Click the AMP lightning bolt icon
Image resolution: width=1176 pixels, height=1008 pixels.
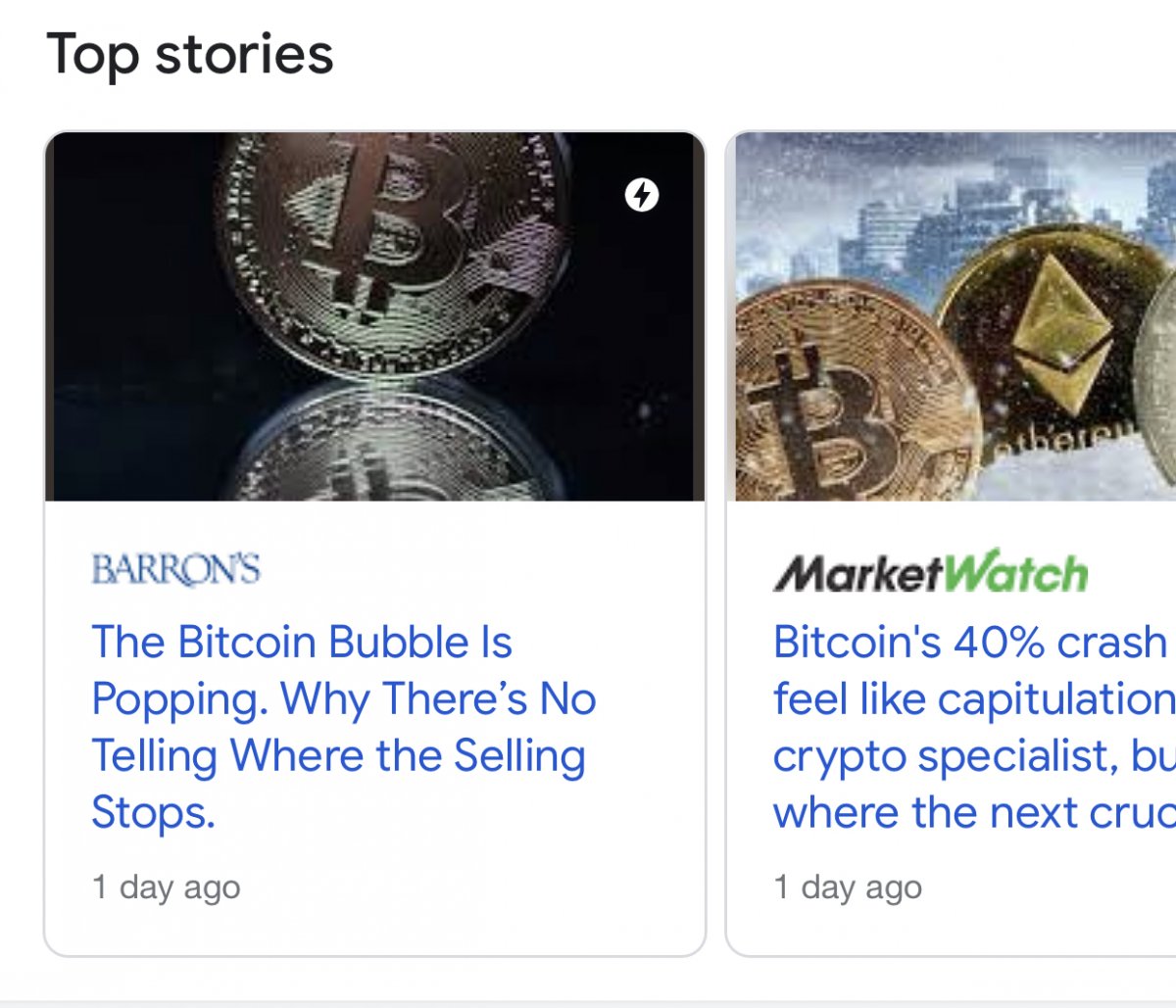(x=642, y=195)
